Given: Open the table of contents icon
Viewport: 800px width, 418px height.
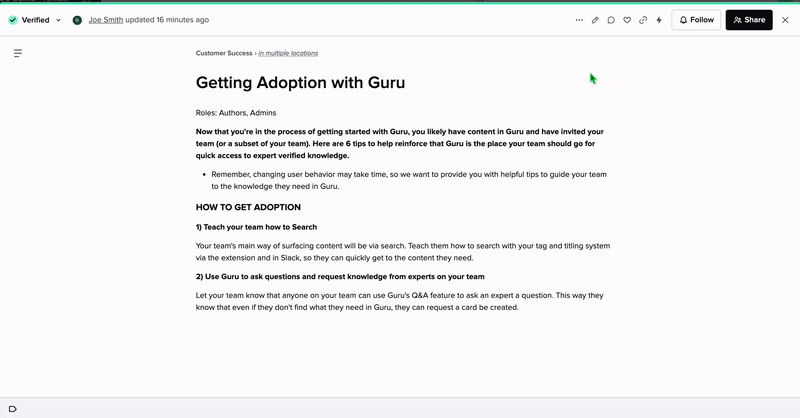Looking at the screenshot, I should pyautogui.click(x=18, y=53).
